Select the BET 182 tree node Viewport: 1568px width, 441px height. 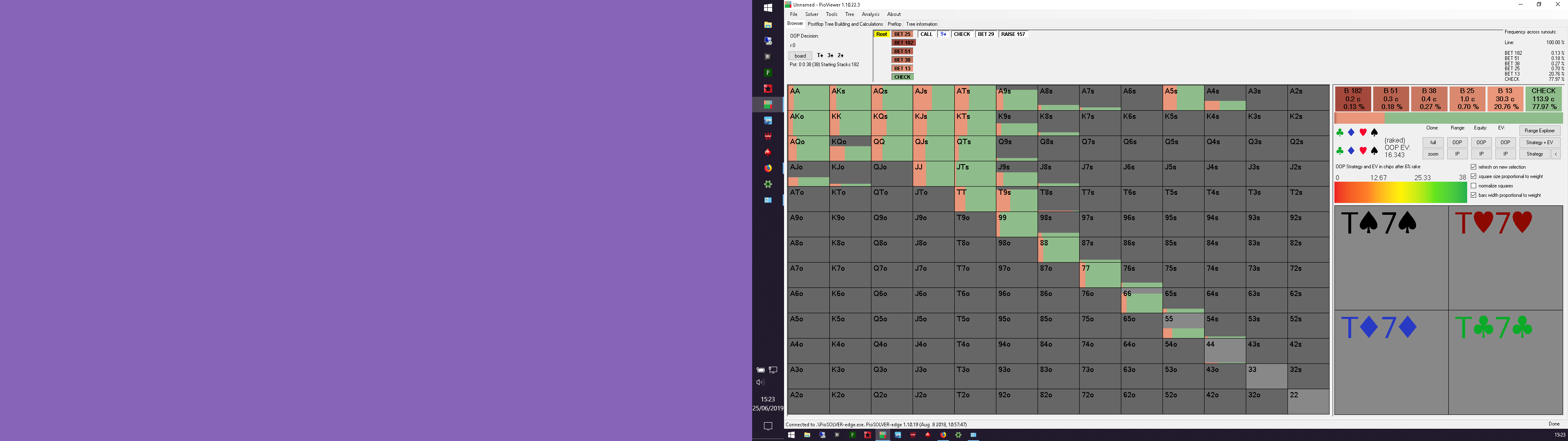point(903,42)
